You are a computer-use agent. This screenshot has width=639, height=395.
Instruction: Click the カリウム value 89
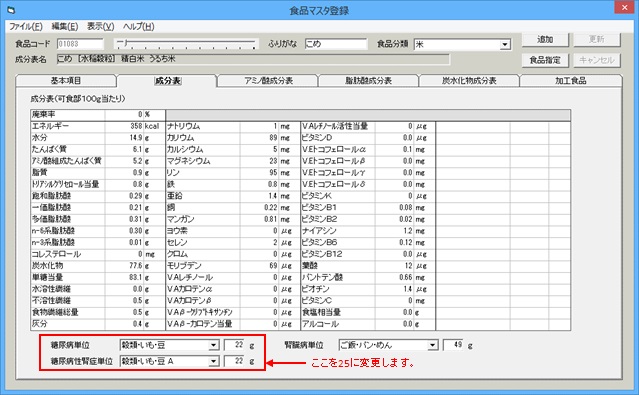click(x=259, y=138)
